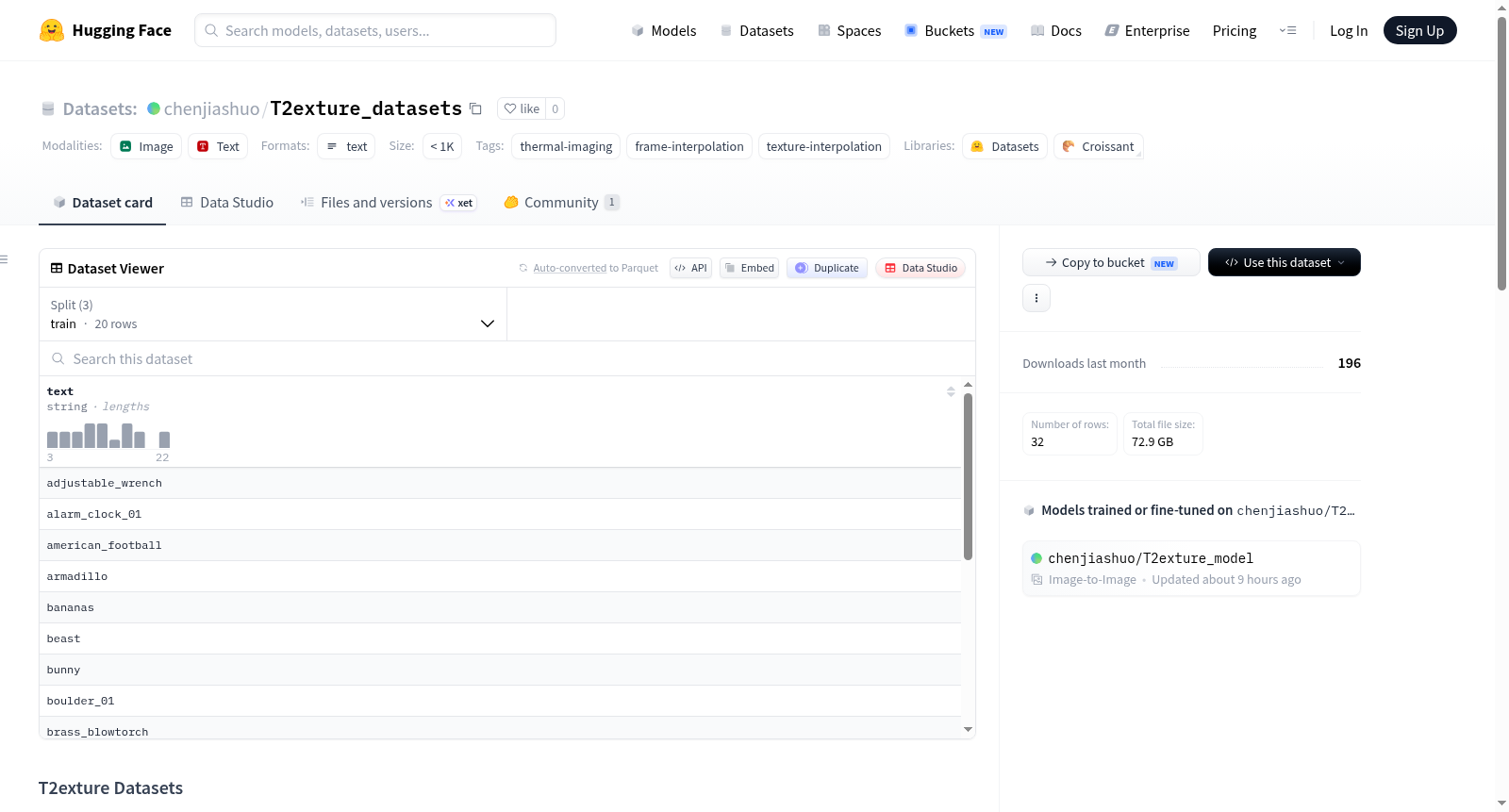The height and width of the screenshot is (812, 1509).
Task: Open Data Studio from the viewer header
Action: 920,268
